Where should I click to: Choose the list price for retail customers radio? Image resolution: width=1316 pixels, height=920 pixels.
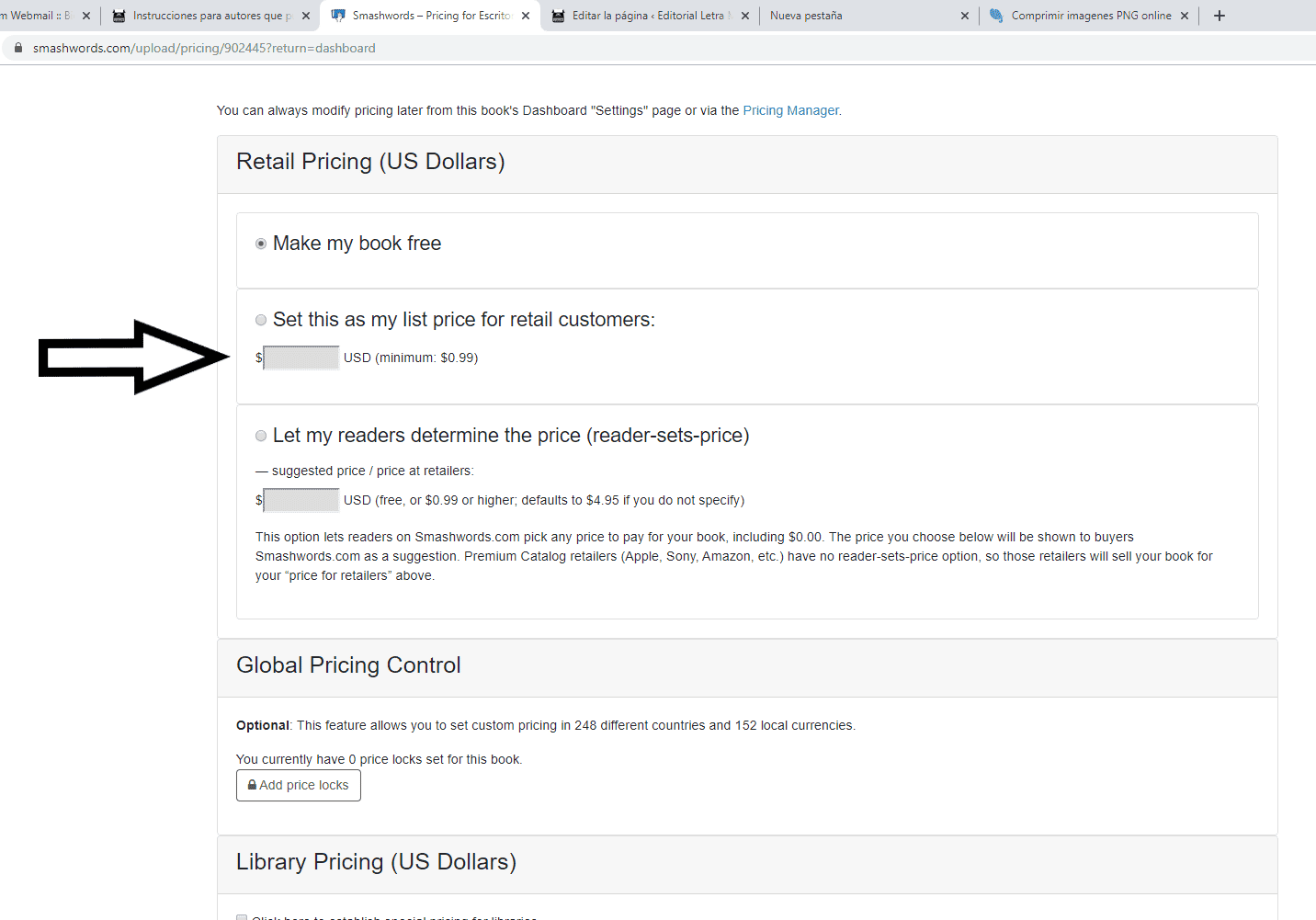[x=261, y=320]
